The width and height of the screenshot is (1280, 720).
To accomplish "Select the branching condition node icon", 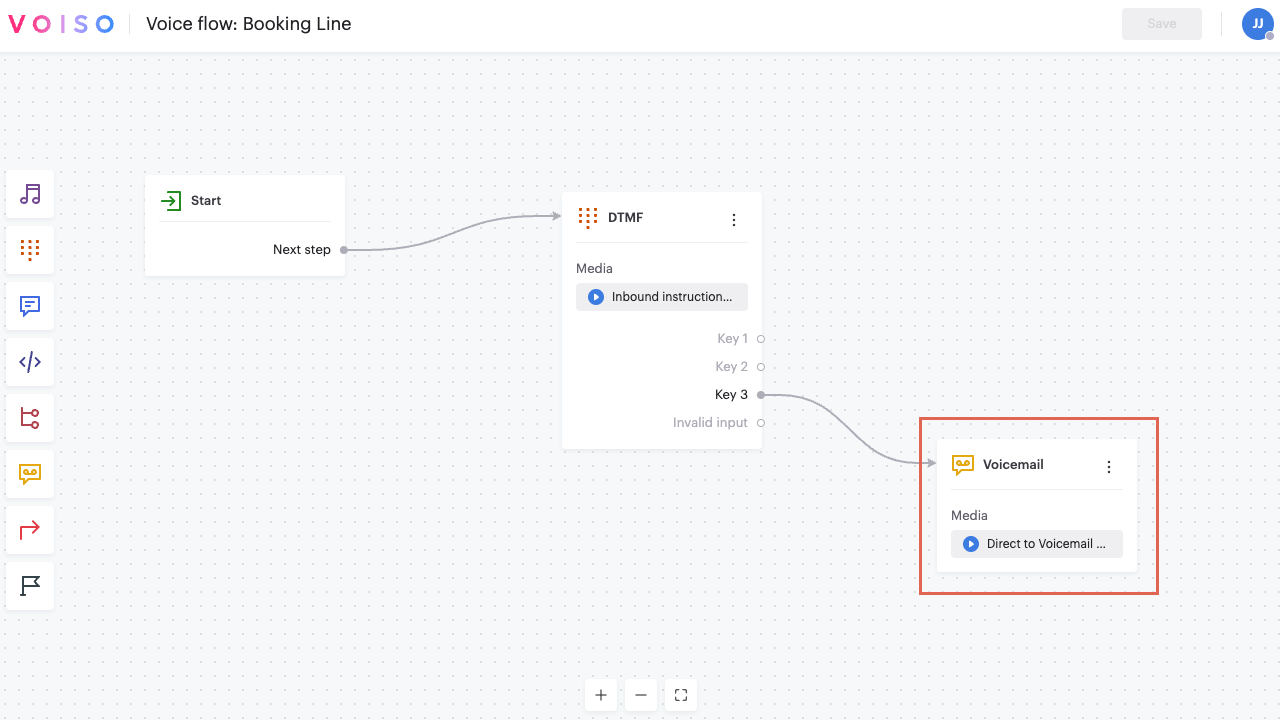I will click(30, 418).
